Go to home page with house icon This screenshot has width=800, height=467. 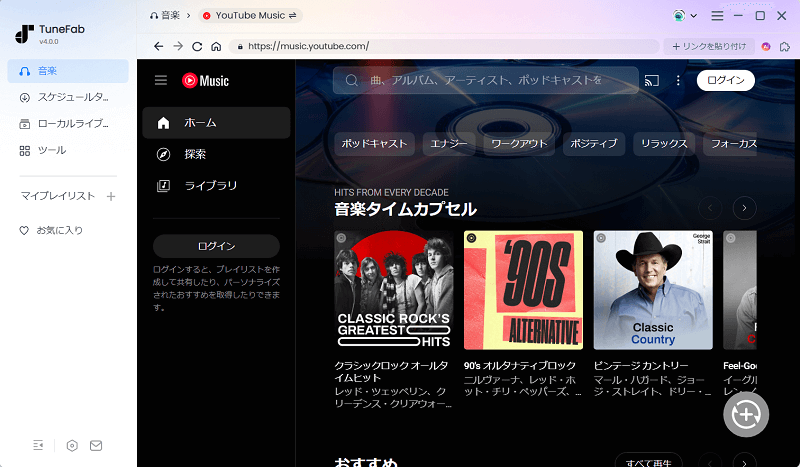216,46
